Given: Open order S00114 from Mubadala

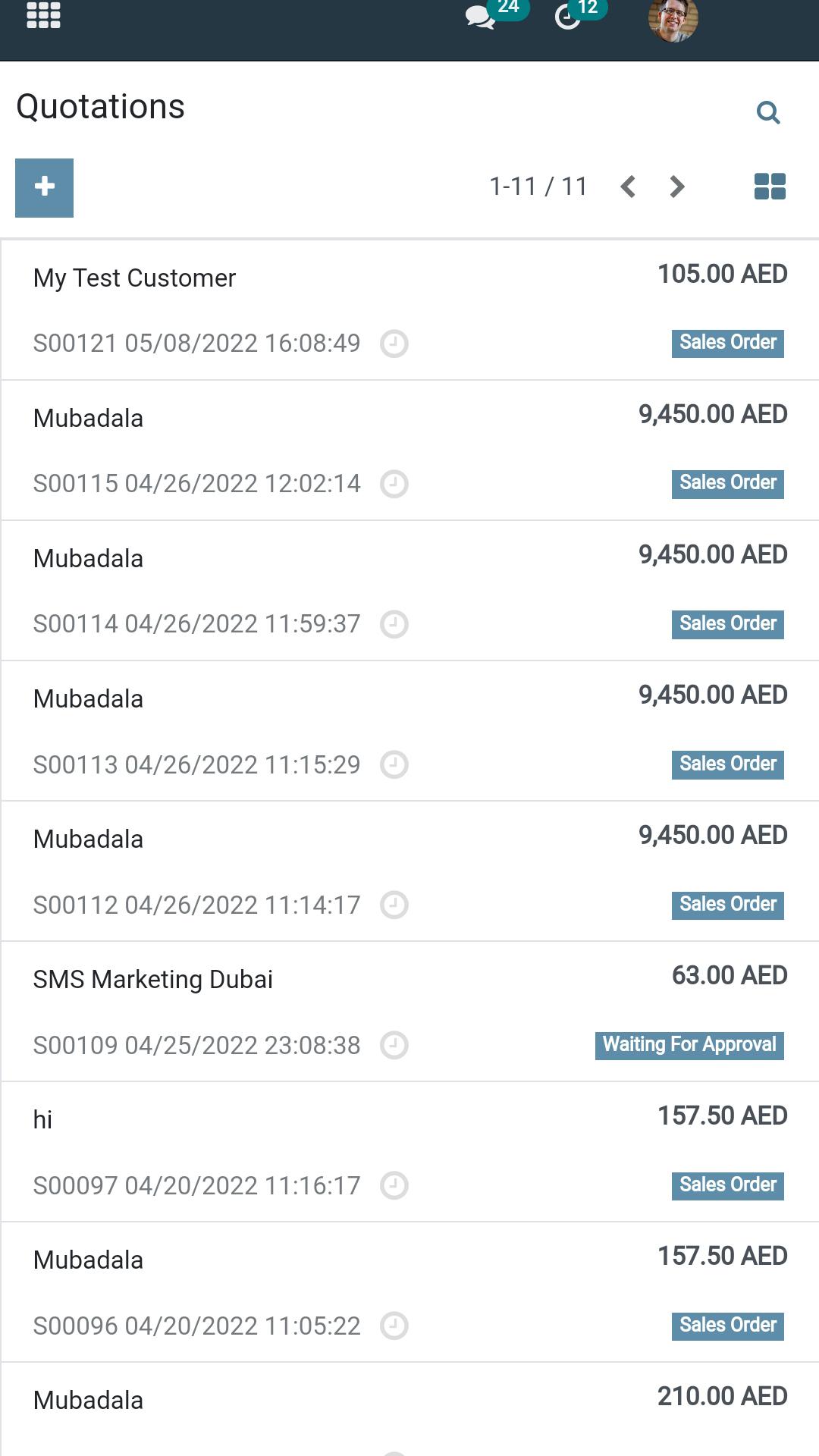Looking at the screenshot, I should (409, 591).
